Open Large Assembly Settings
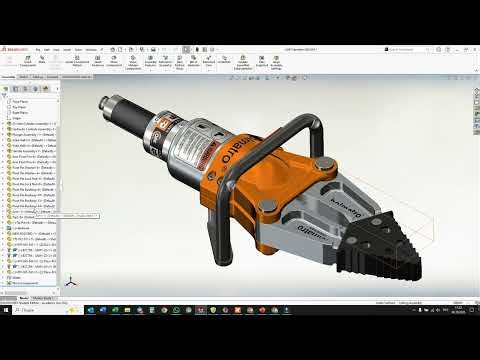480x360 pixels. [x=276, y=63]
